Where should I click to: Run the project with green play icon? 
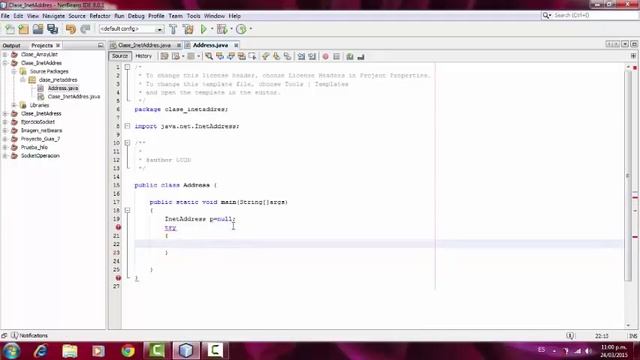click(204, 29)
